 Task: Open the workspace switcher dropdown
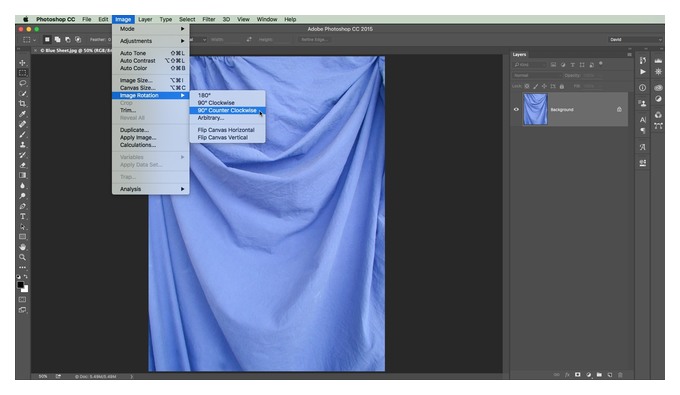pyautogui.click(x=635, y=39)
